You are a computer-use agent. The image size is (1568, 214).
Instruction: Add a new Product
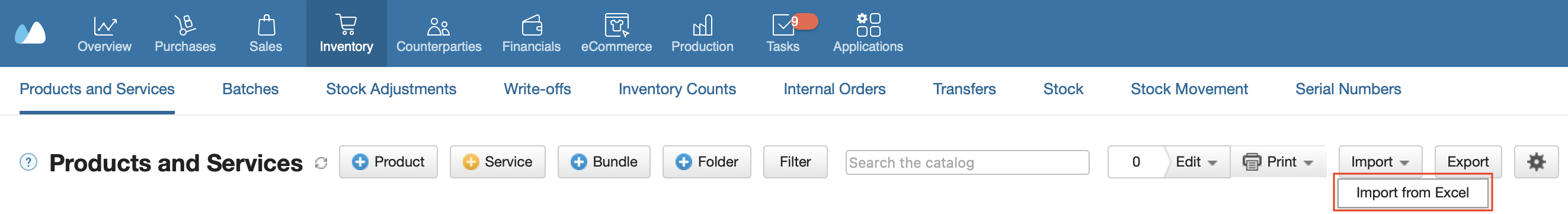(388, 162)
